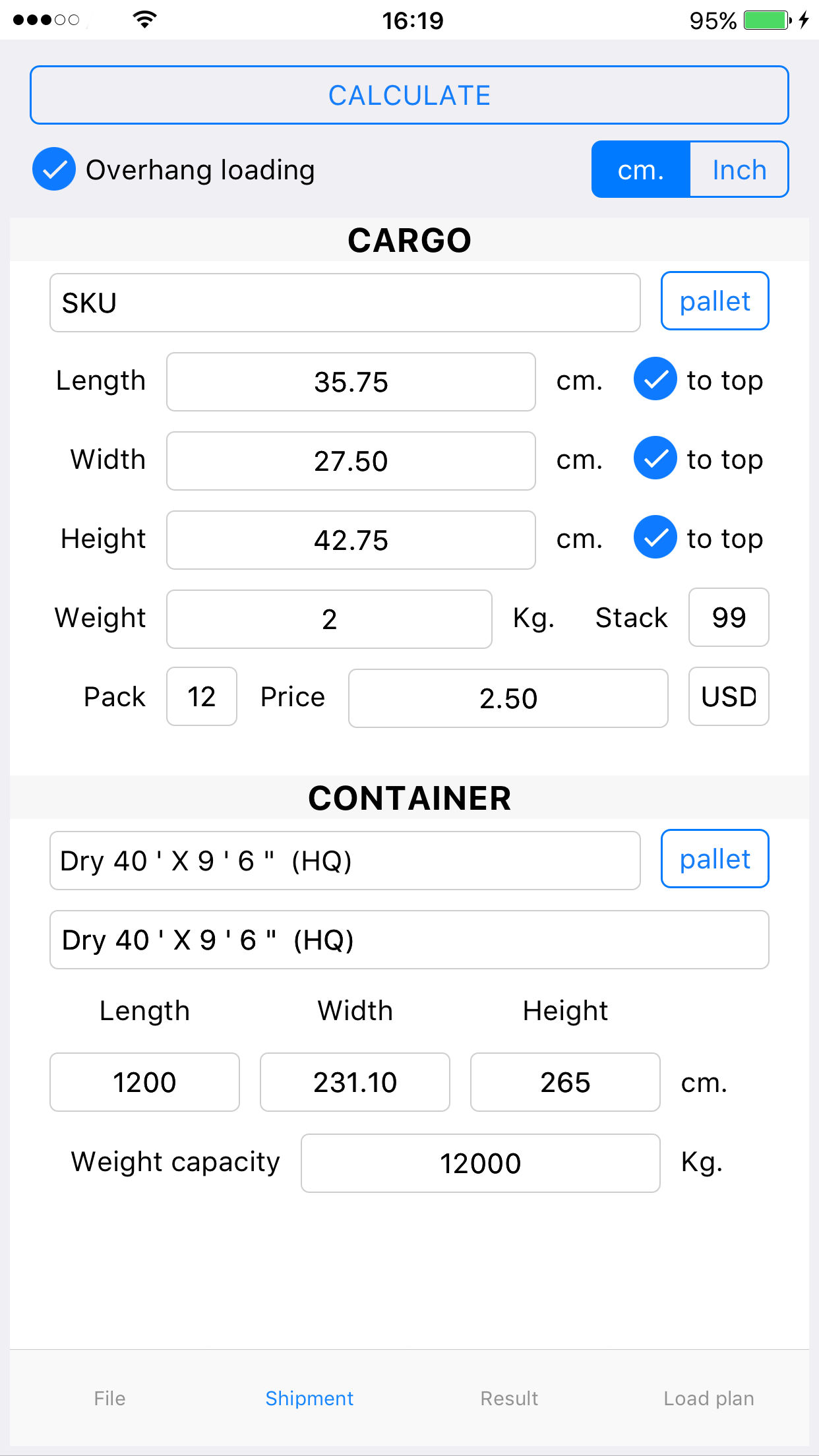Edit the Weight capacity field

click(480, 1163)
